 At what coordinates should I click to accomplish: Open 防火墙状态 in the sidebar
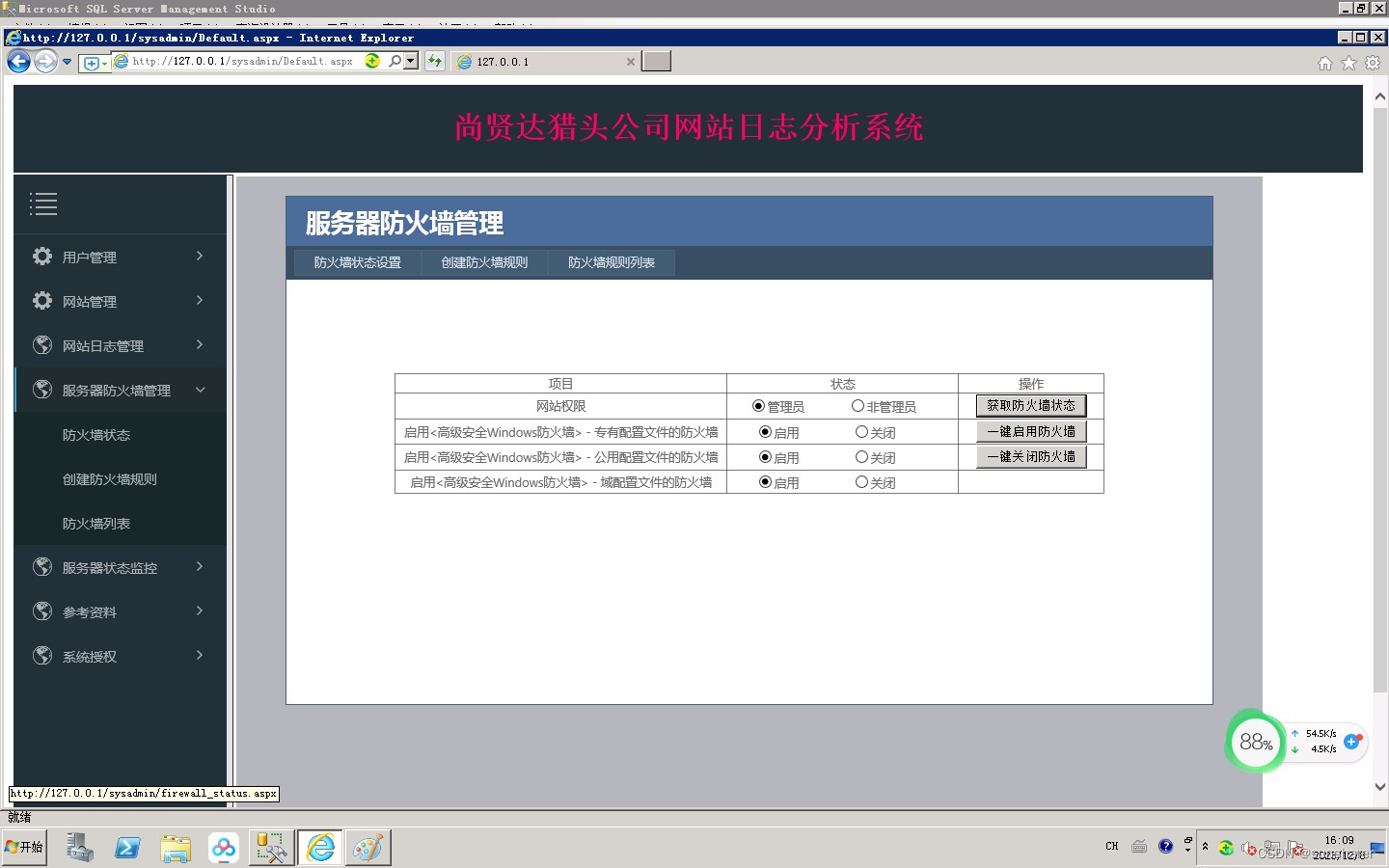tap(96, 435)
